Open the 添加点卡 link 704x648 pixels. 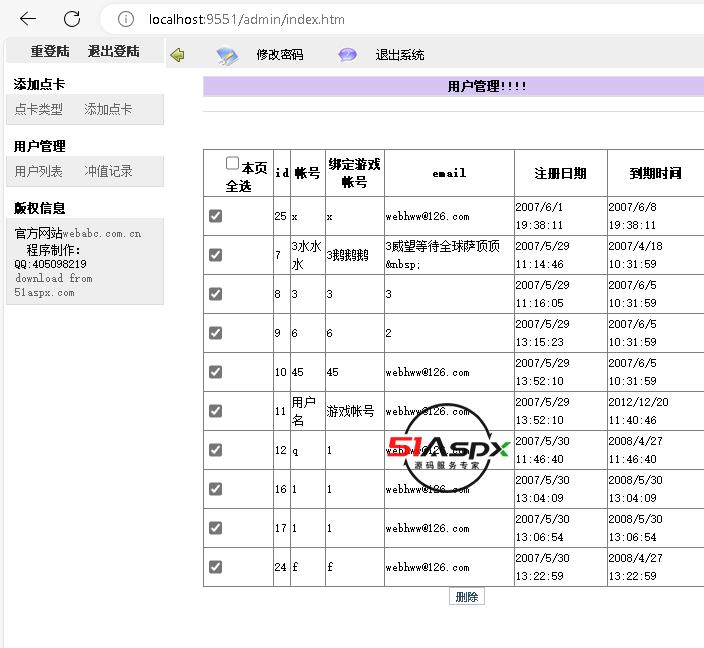coord(108,109)
